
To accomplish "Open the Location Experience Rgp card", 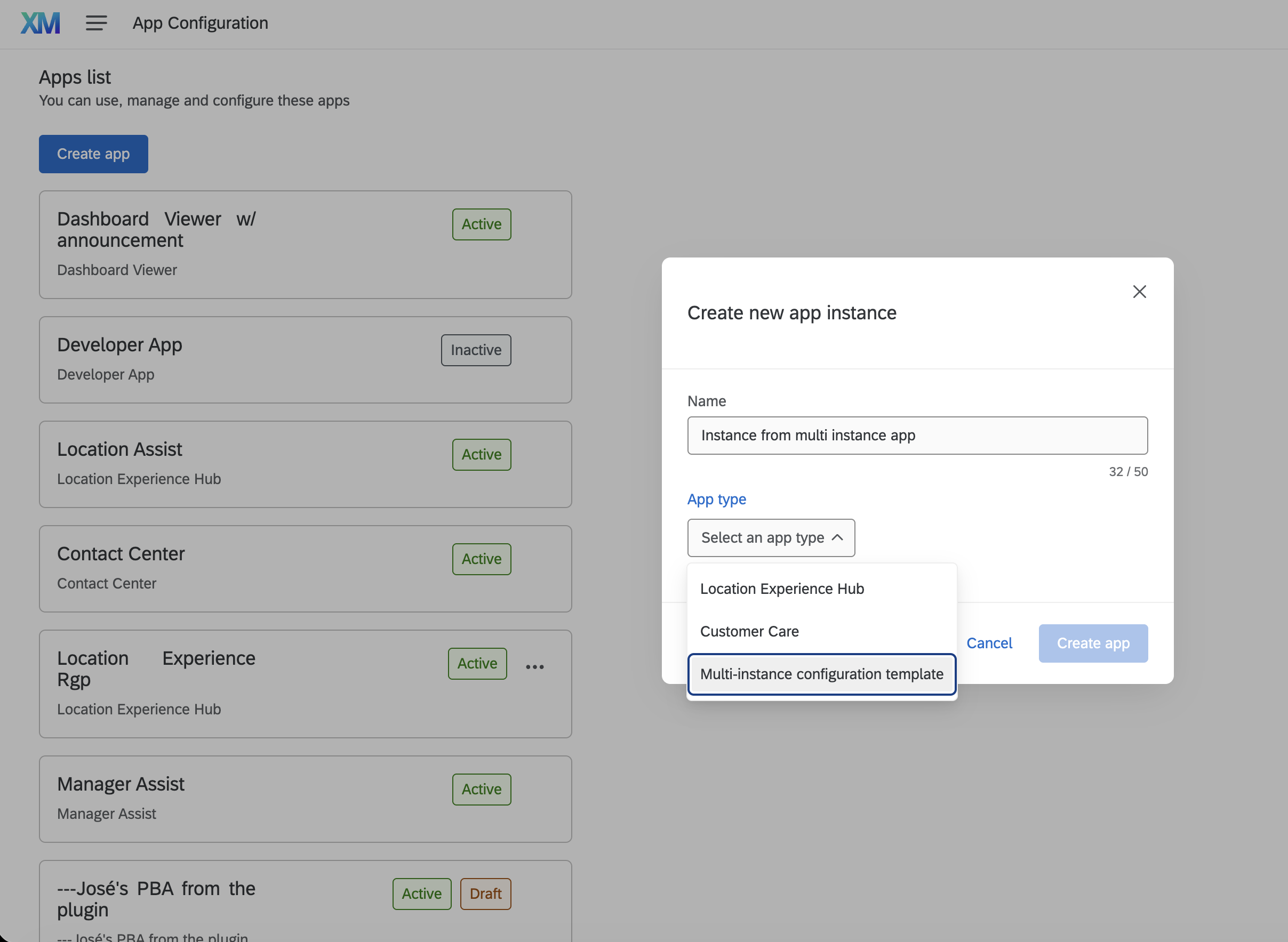I will (305, 683).
